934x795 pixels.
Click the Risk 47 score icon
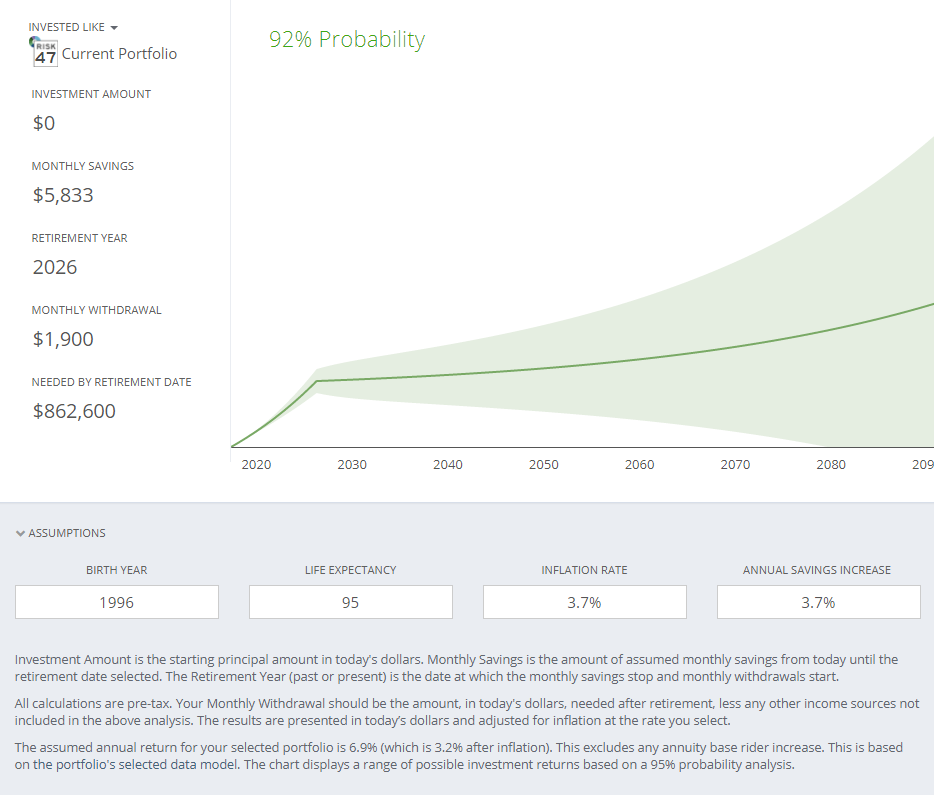click(x=45, y=53)
